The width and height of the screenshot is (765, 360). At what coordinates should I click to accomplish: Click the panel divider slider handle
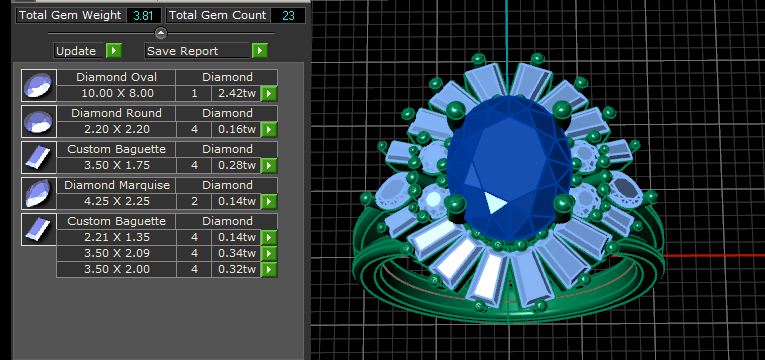tap(161, 33)
